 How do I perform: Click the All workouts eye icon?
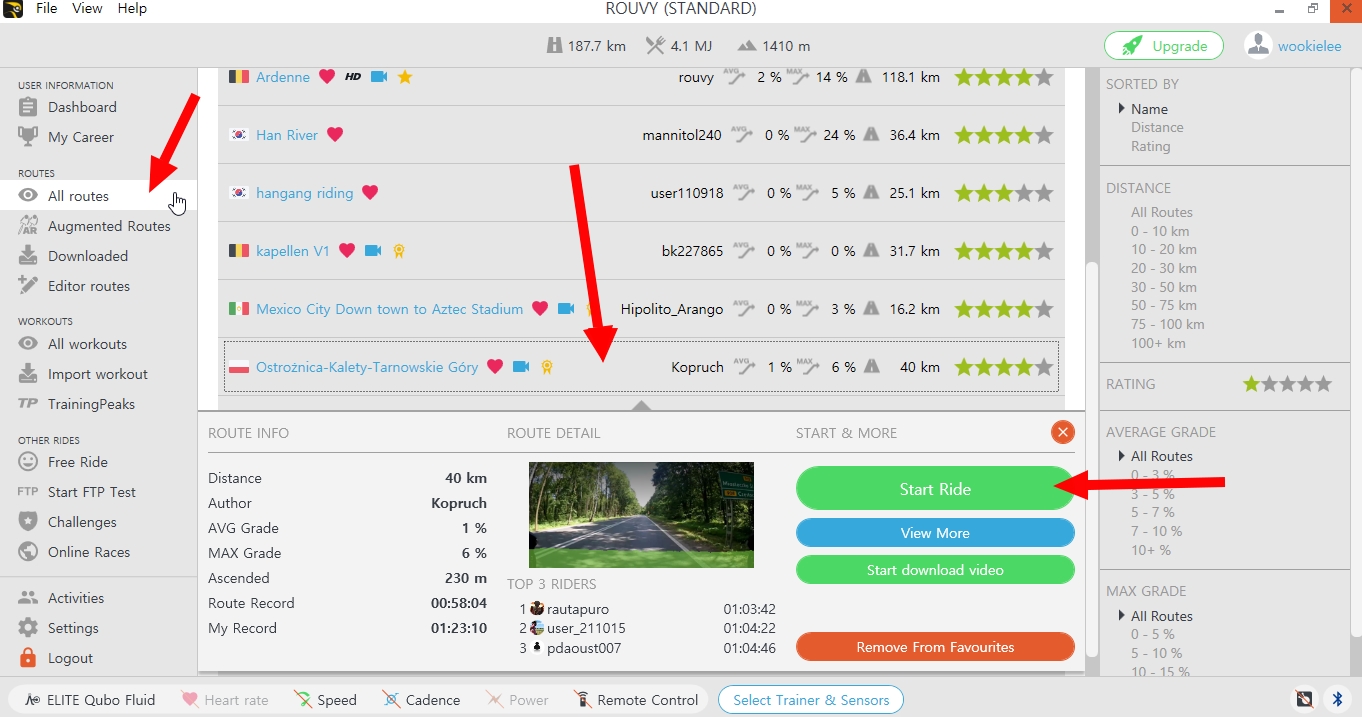pos(28,344)
